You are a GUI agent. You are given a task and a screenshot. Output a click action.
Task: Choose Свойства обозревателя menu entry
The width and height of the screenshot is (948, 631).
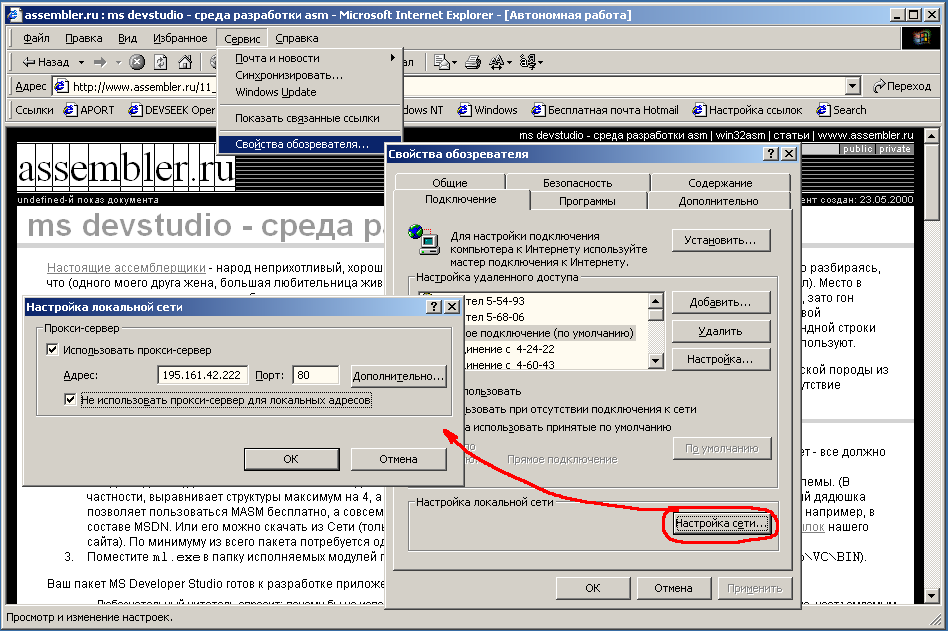pos(309,144)
